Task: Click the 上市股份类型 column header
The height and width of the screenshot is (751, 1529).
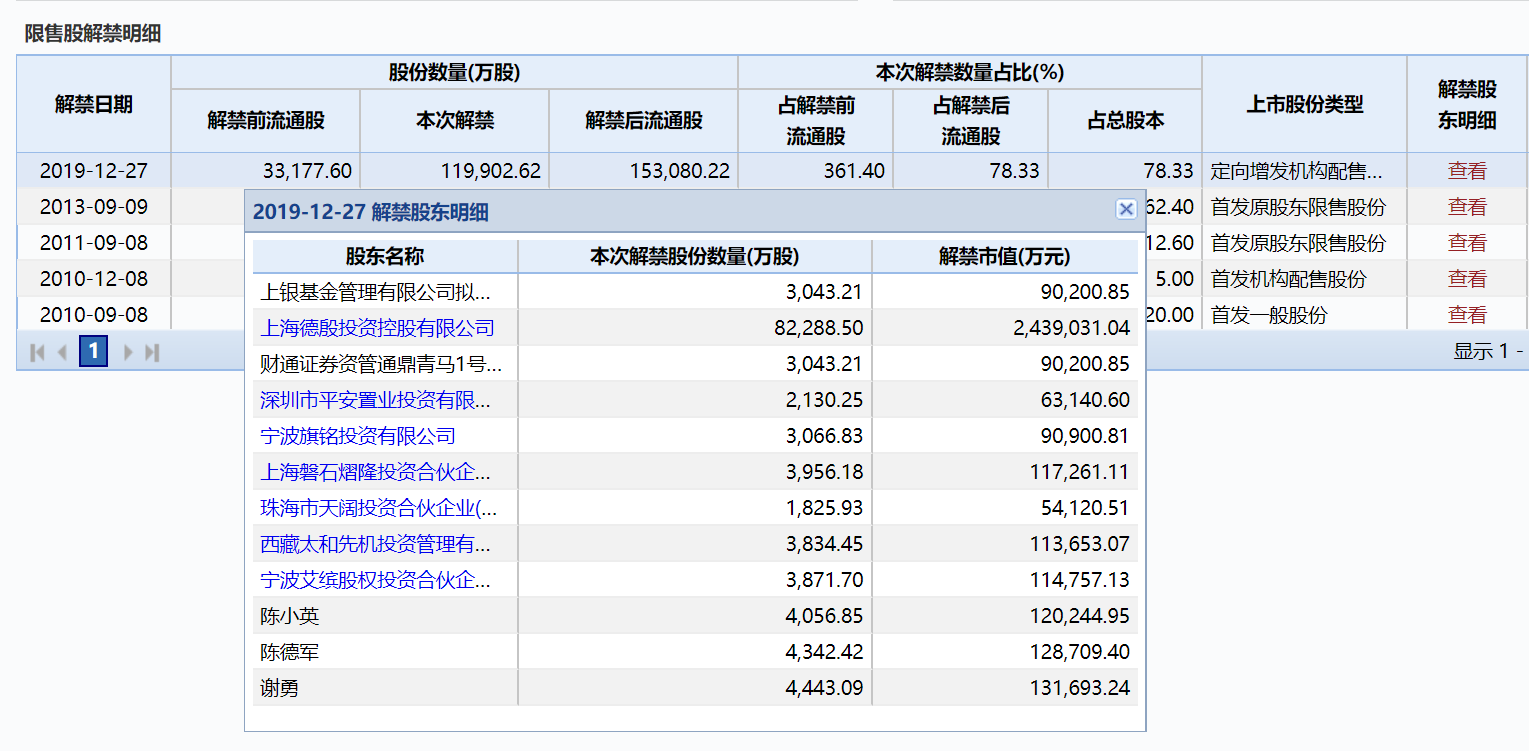Action: (1305, 104)
